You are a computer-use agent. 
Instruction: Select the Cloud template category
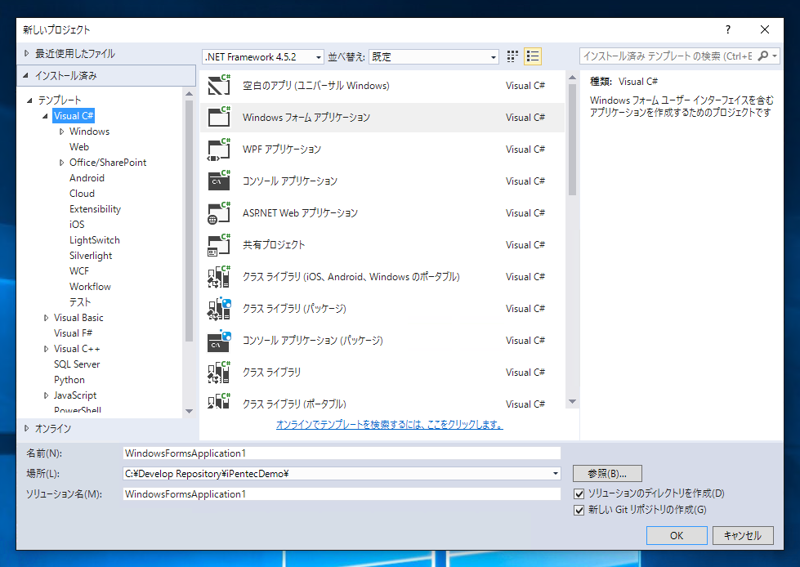pos(82,193)
